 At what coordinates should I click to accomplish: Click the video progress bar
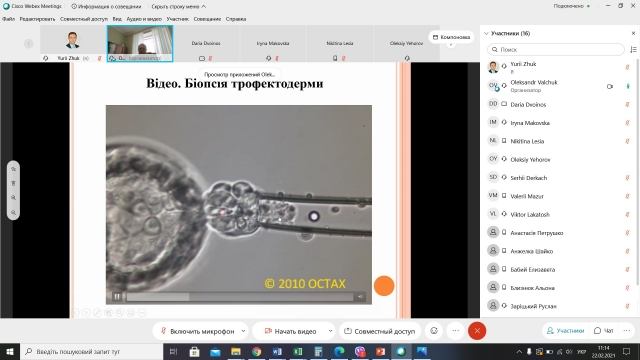[240, 297]
